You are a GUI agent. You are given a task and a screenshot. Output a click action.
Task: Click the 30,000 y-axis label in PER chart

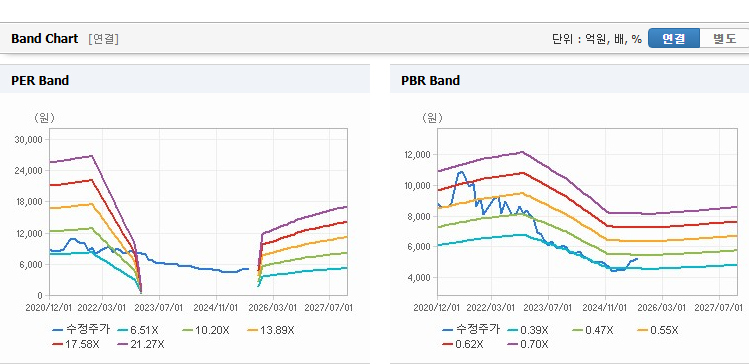point(29,139)
